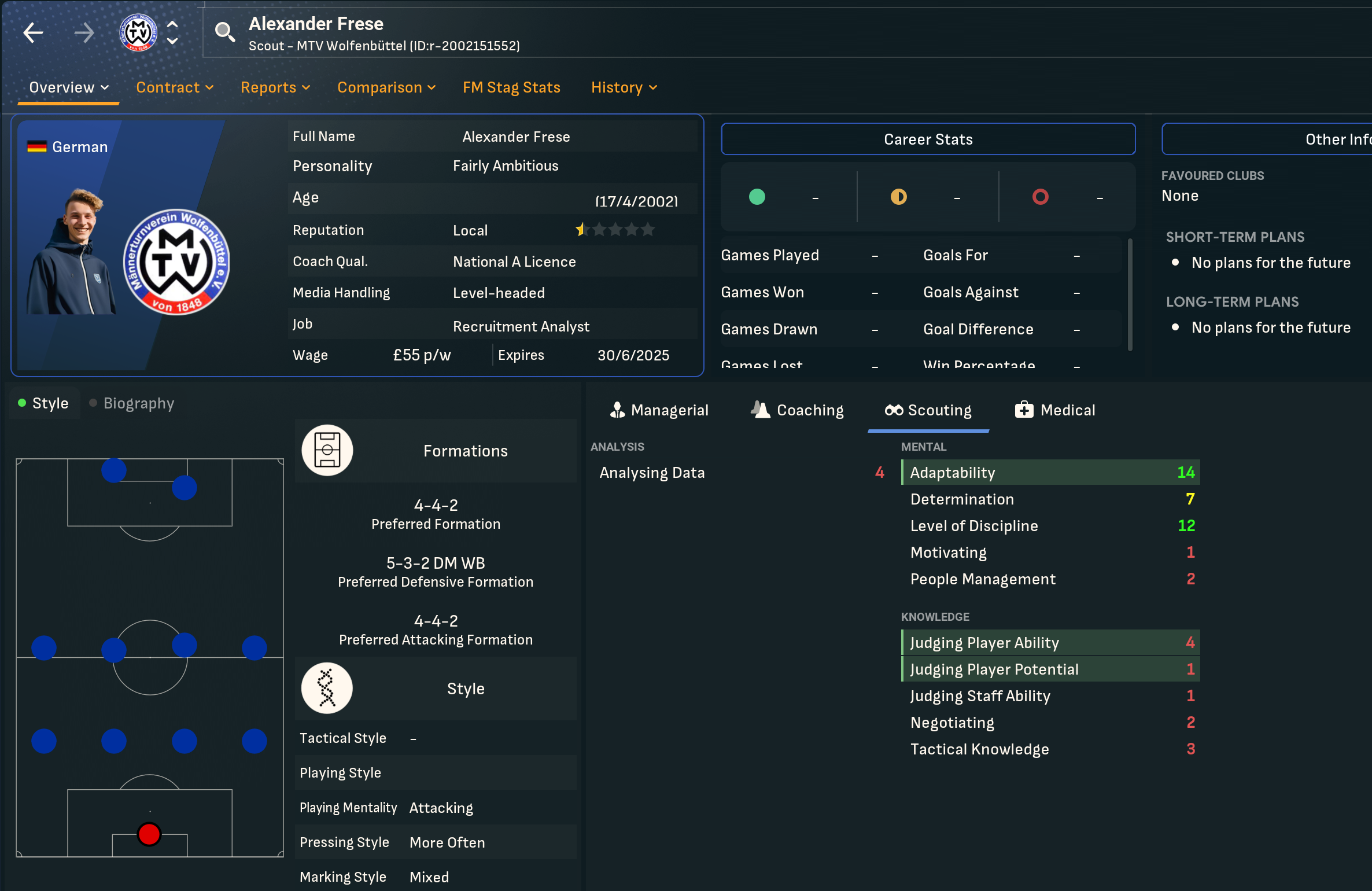Image resolution: width=1372 pixels, height=891 pixels.
Task: Click the forward navigation arrow
Action: pyautogui.click(x=84, y=32)
